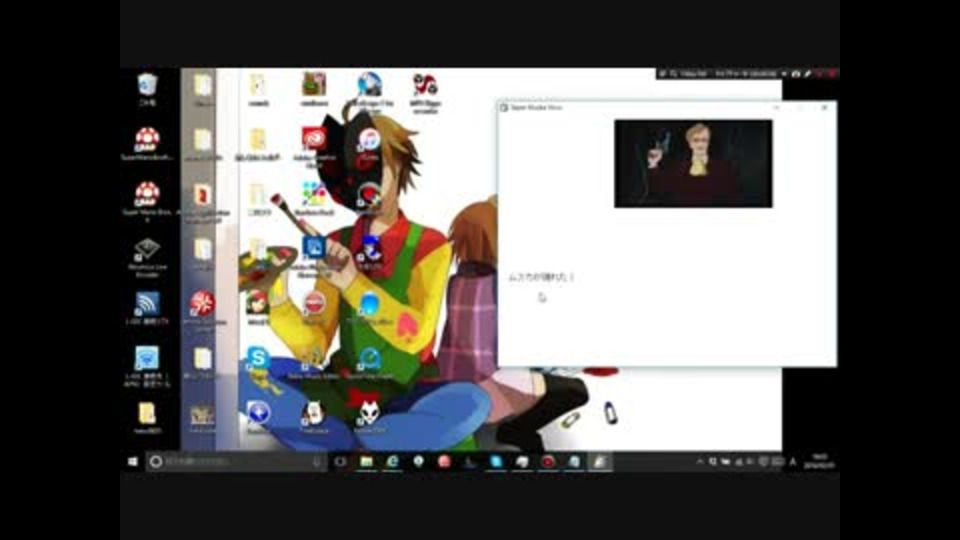Open the round red-and-multicolor shortcut below iTunes
Image resolution: width=960 pixels, height=540 pixels.
click(369, 195)
